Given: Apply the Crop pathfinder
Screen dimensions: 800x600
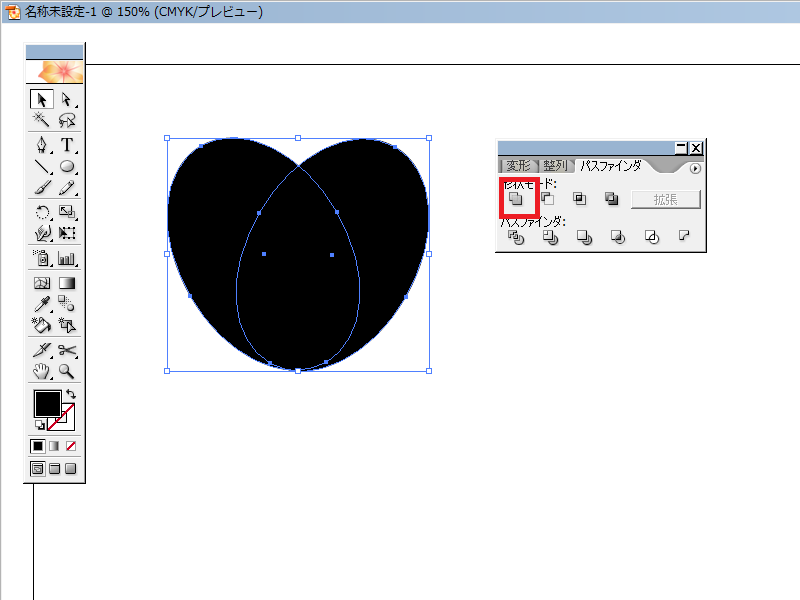Looking at the screenshot, I should coord(618,237).
